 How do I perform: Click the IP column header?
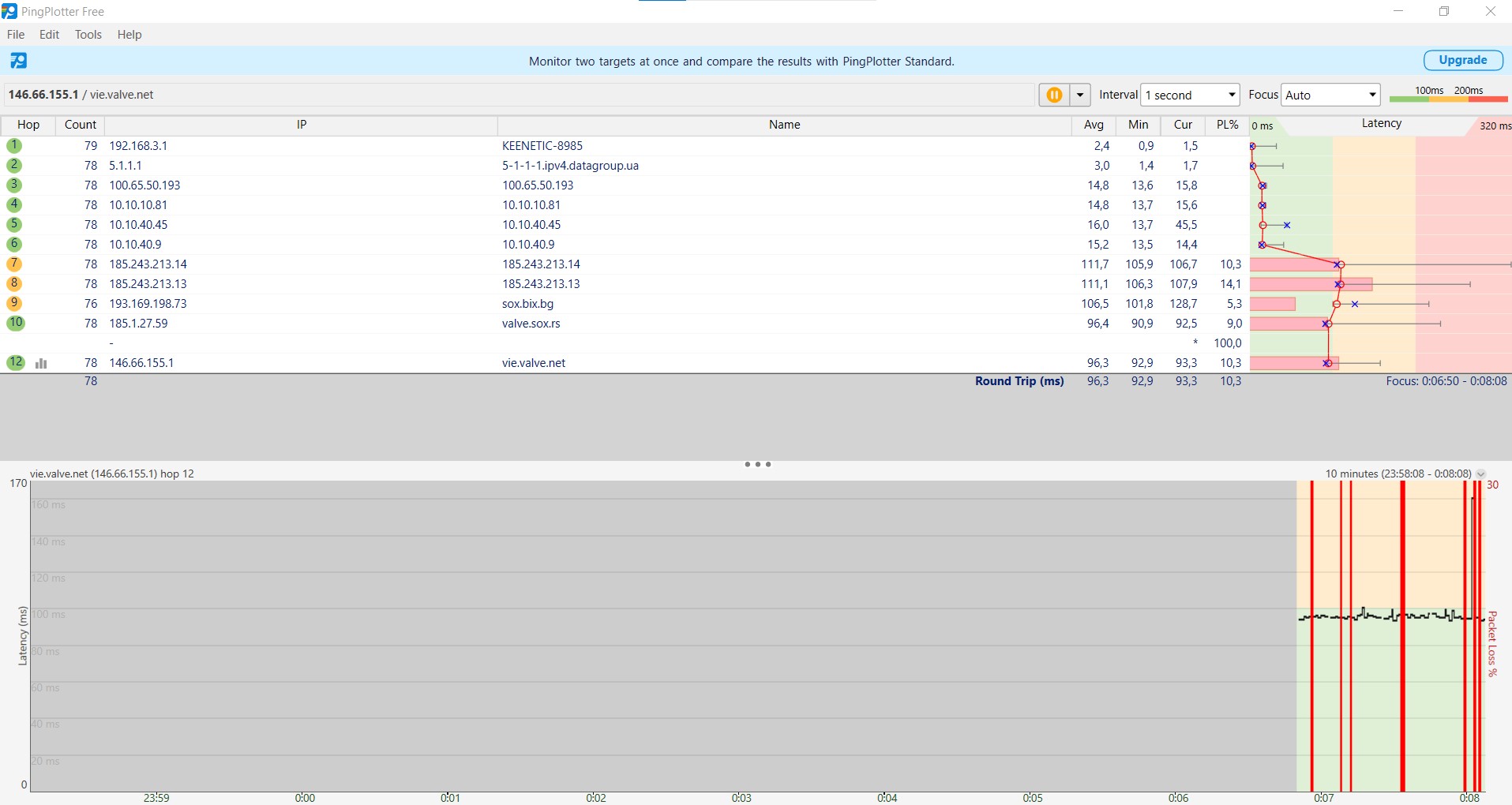click(302, 125)
